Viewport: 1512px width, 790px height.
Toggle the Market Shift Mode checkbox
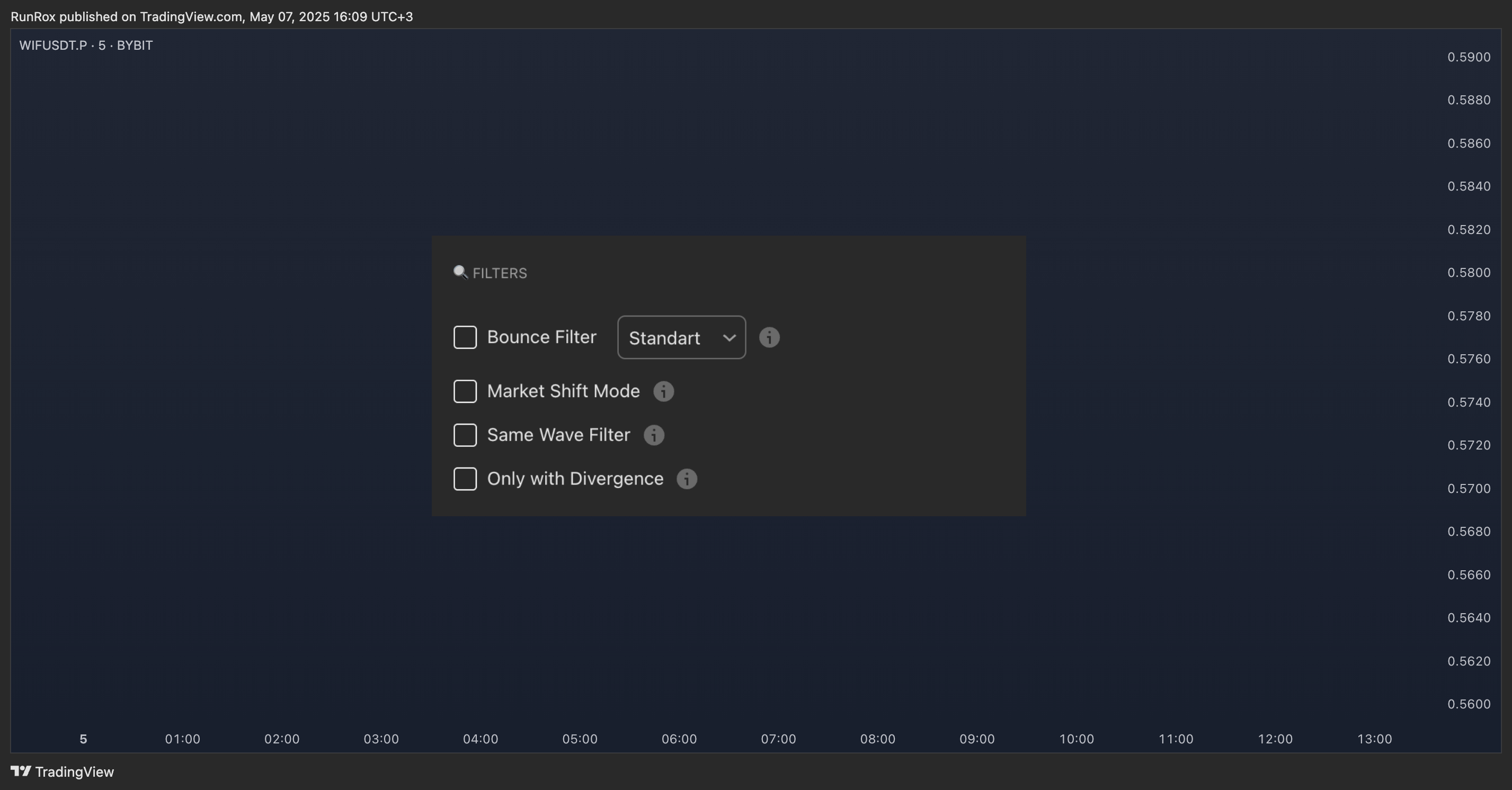tap(465, 391)
